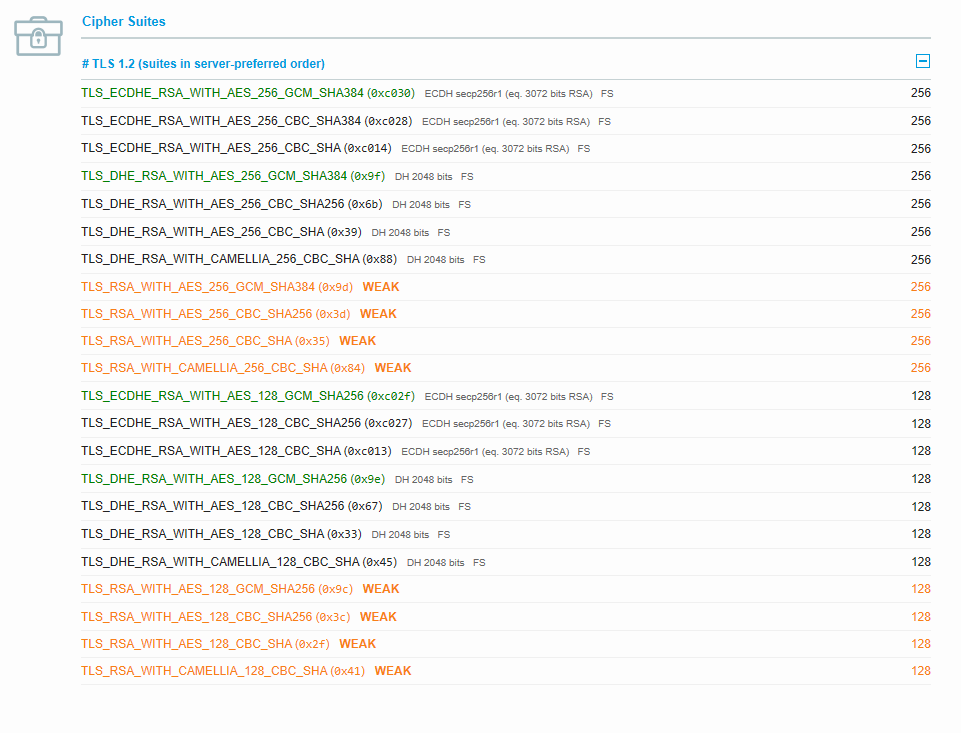Click the Cipher Suites heading
Viewport: 961px width, 733px height.
tap(124, 21)
